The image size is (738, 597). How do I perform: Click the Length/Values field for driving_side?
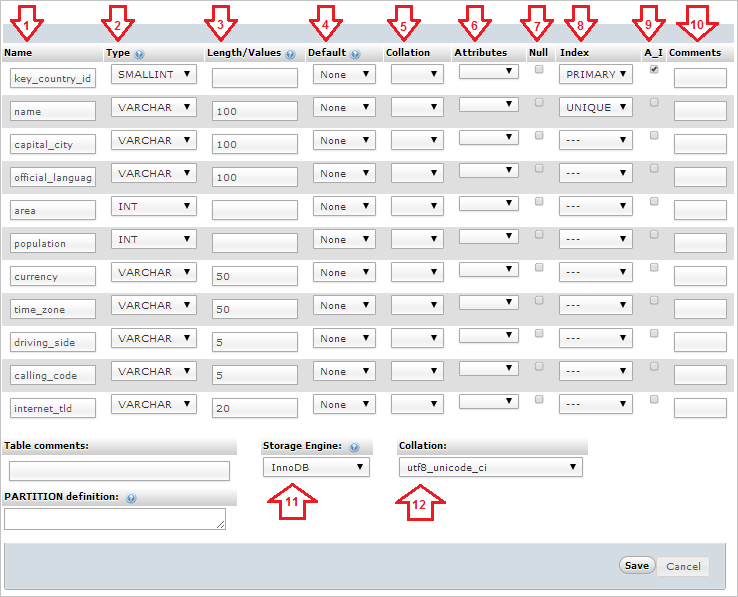pyautogui.click(x=254, y=343)
